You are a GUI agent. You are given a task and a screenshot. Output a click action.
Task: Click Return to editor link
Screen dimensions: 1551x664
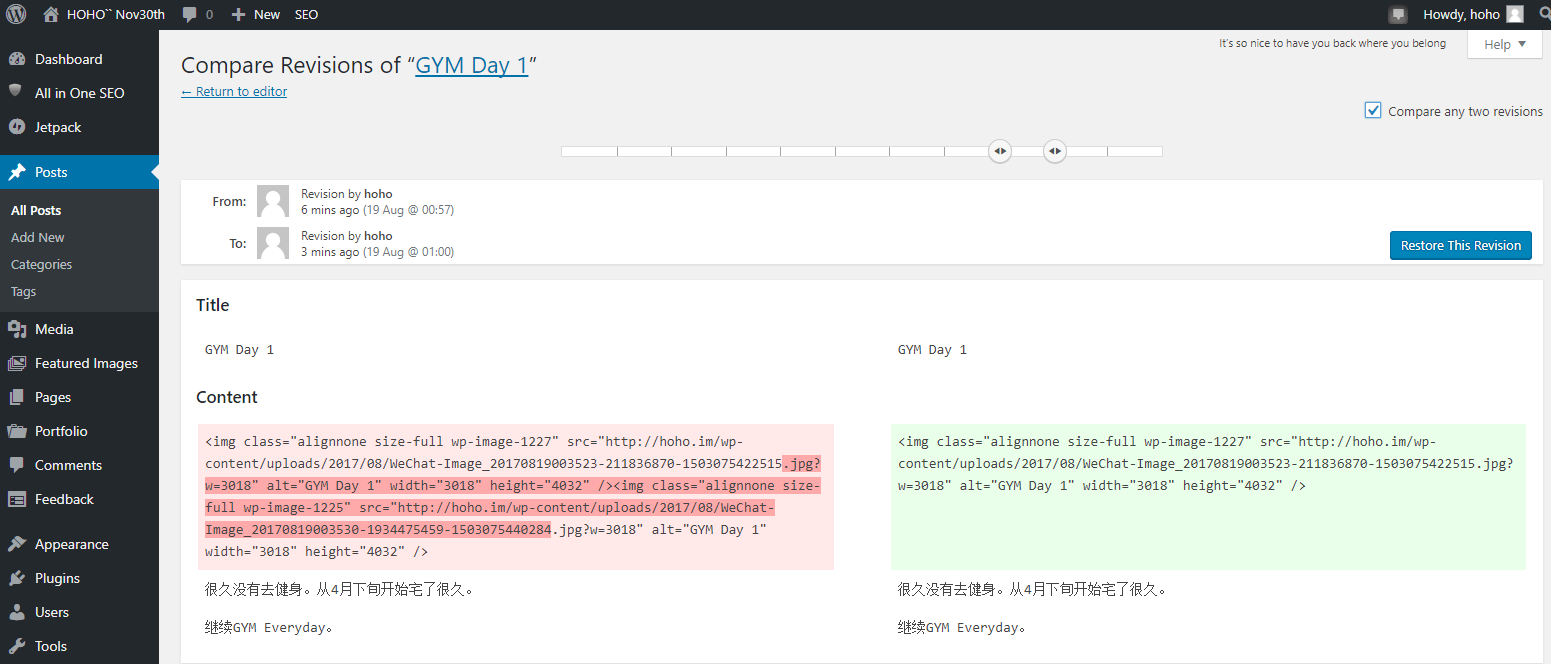[x=234, y=92]
